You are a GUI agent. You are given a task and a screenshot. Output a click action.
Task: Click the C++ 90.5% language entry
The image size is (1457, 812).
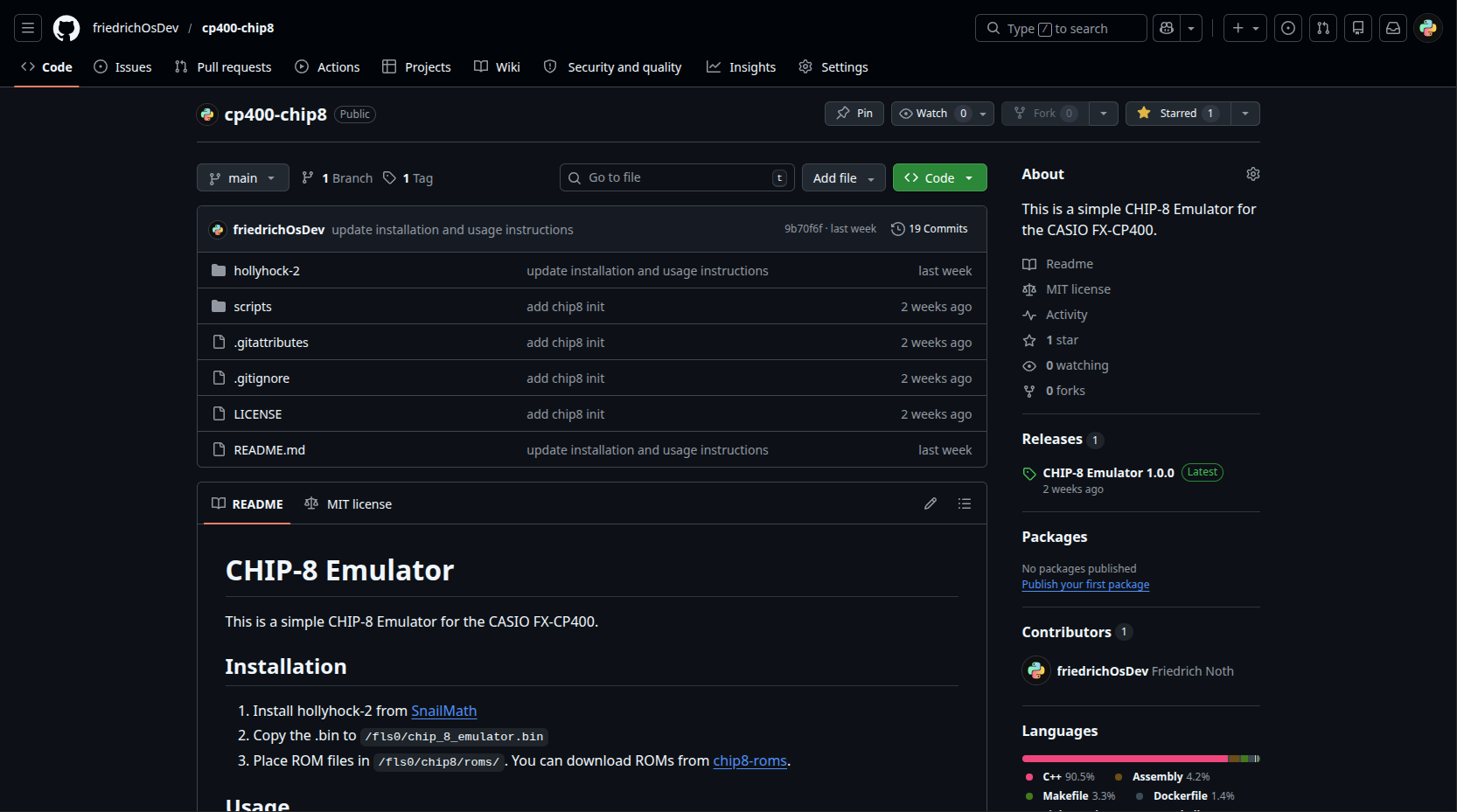(1060, 777)
